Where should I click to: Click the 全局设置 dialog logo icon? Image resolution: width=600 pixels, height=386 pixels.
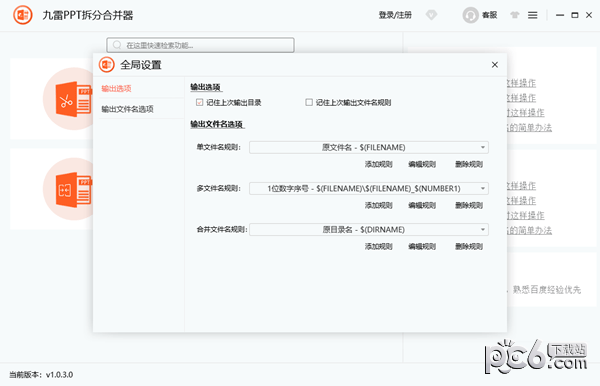point(107,65)
